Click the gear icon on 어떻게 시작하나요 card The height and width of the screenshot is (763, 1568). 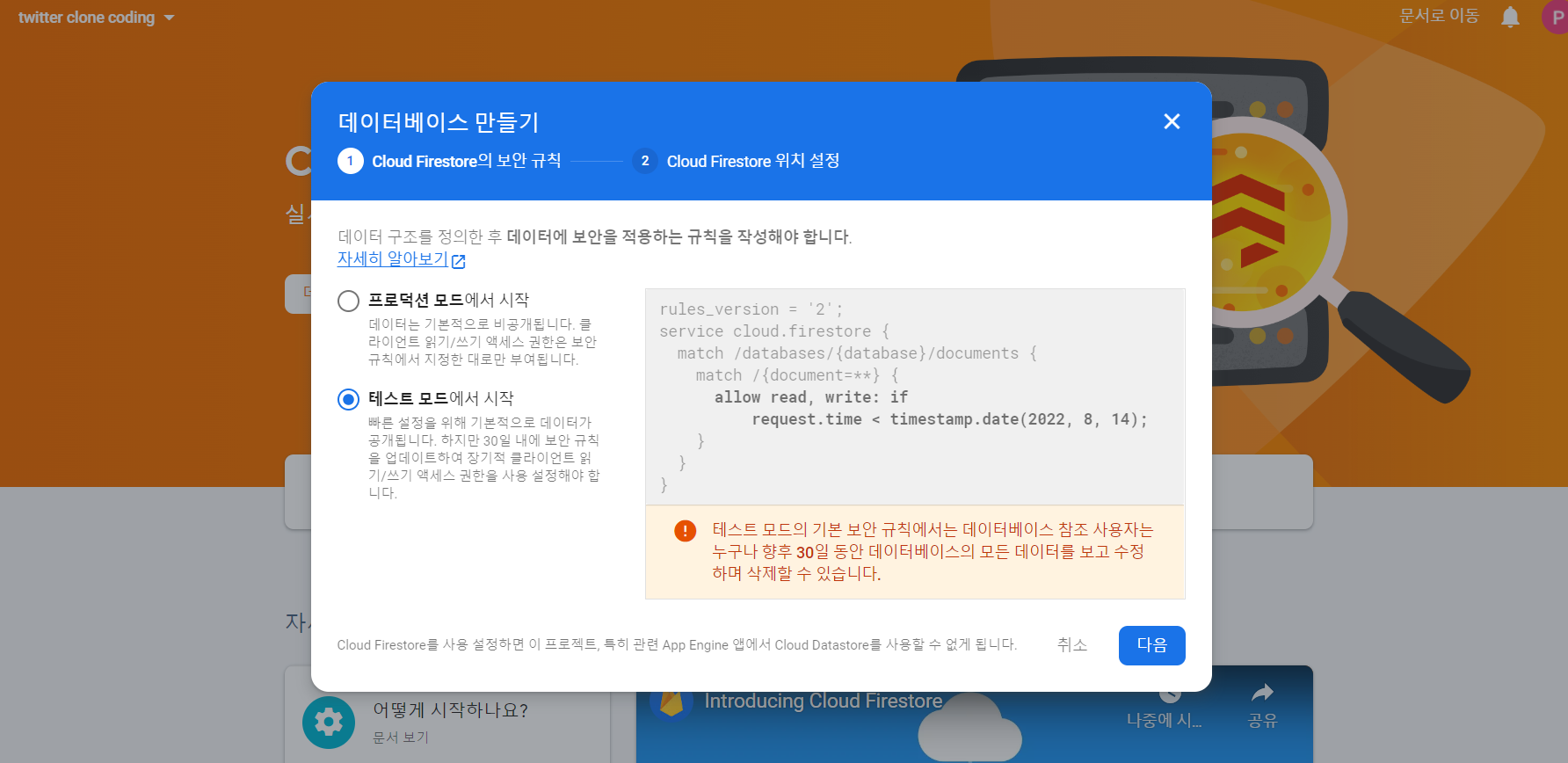pyautogui.click(x=329, y=723)
